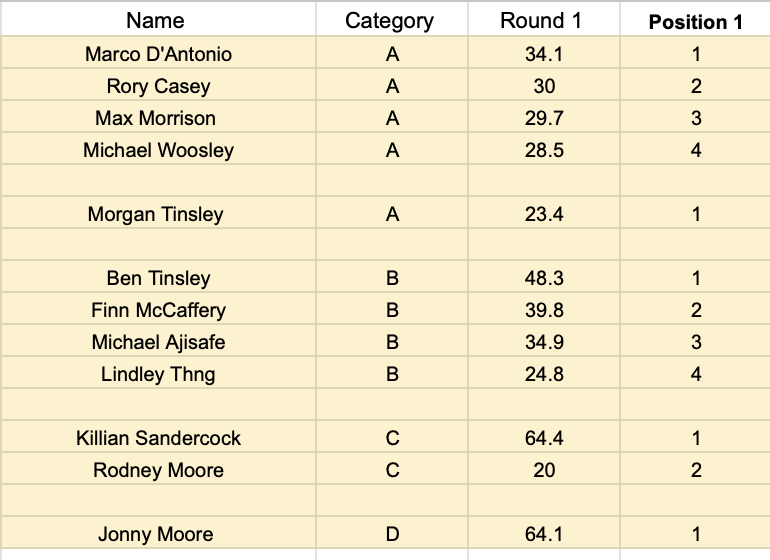Select the Marco D'Antonio name cell
Image resolution: width=770 pixels, height=560 pixels.
158,53
